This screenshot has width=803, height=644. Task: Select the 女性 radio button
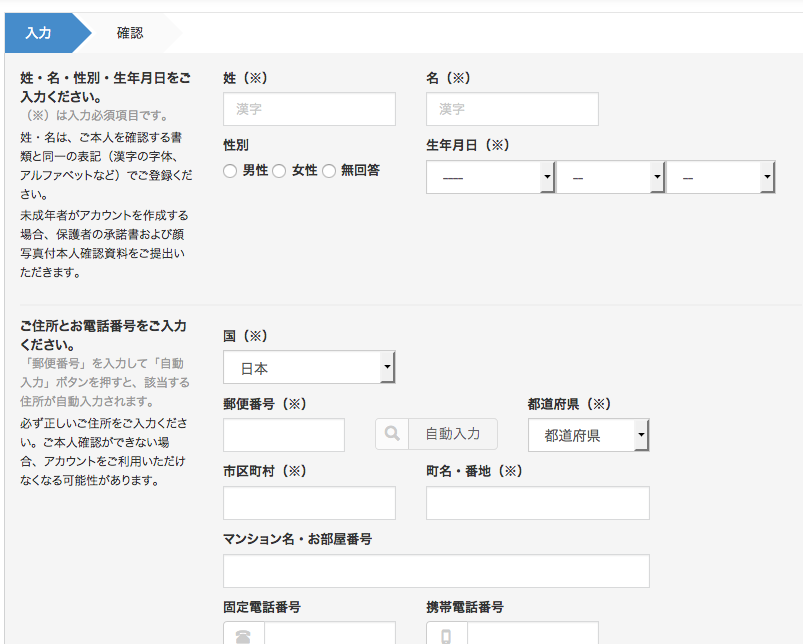point(279,171)
